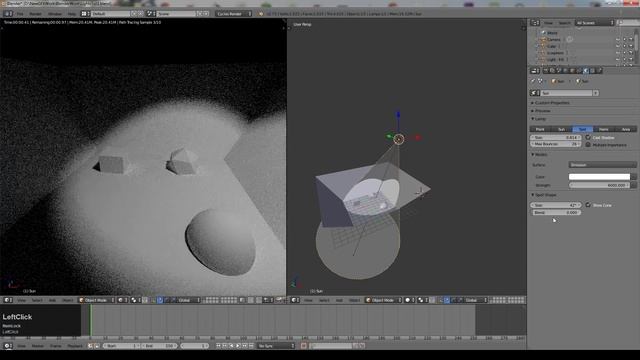Open right viewport shading mode selector
Screen dimensions: 640x360
click(x=409, y=300)
